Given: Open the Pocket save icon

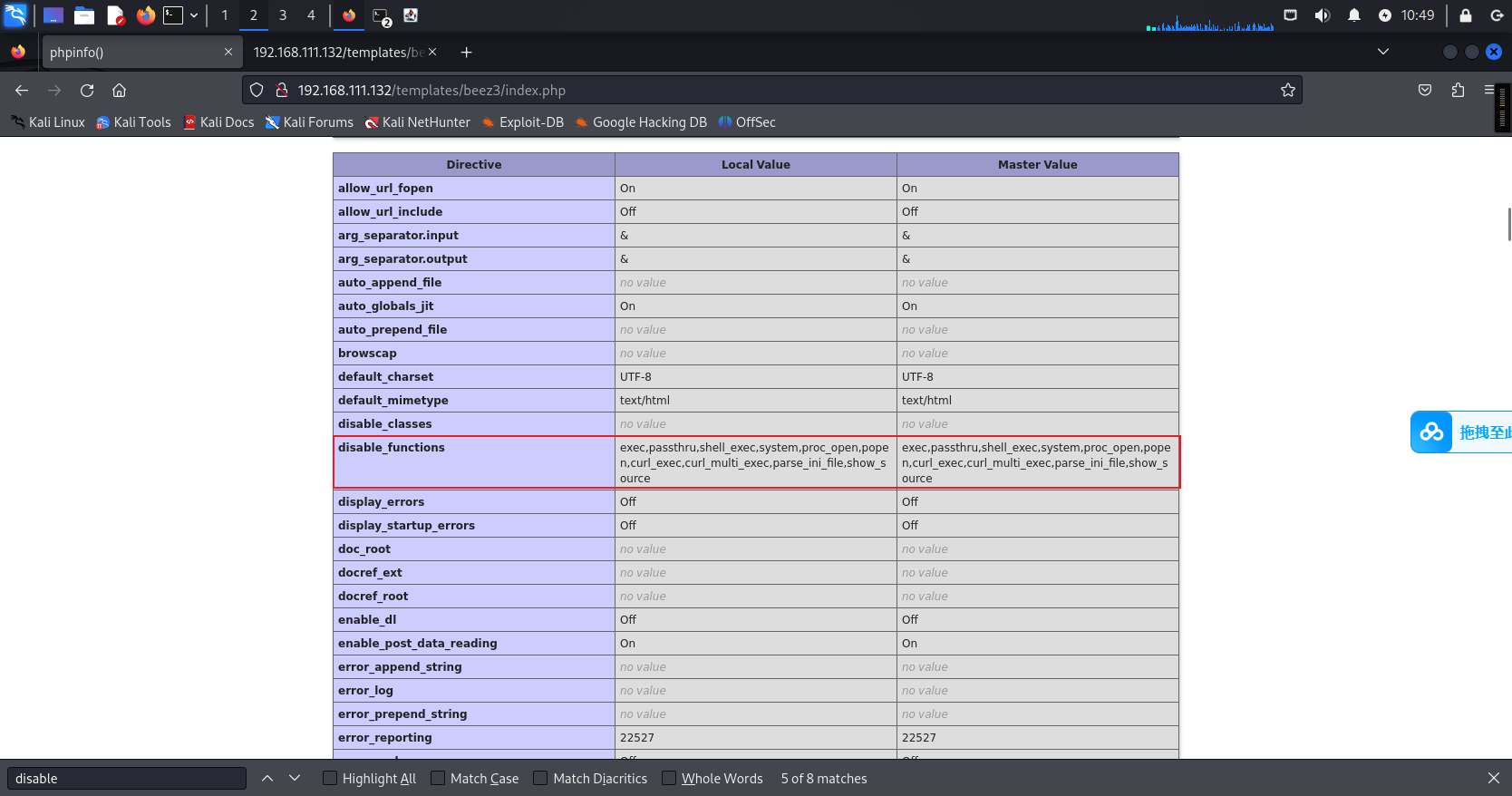Looking at the screenshot, I should pos(1425,90).
